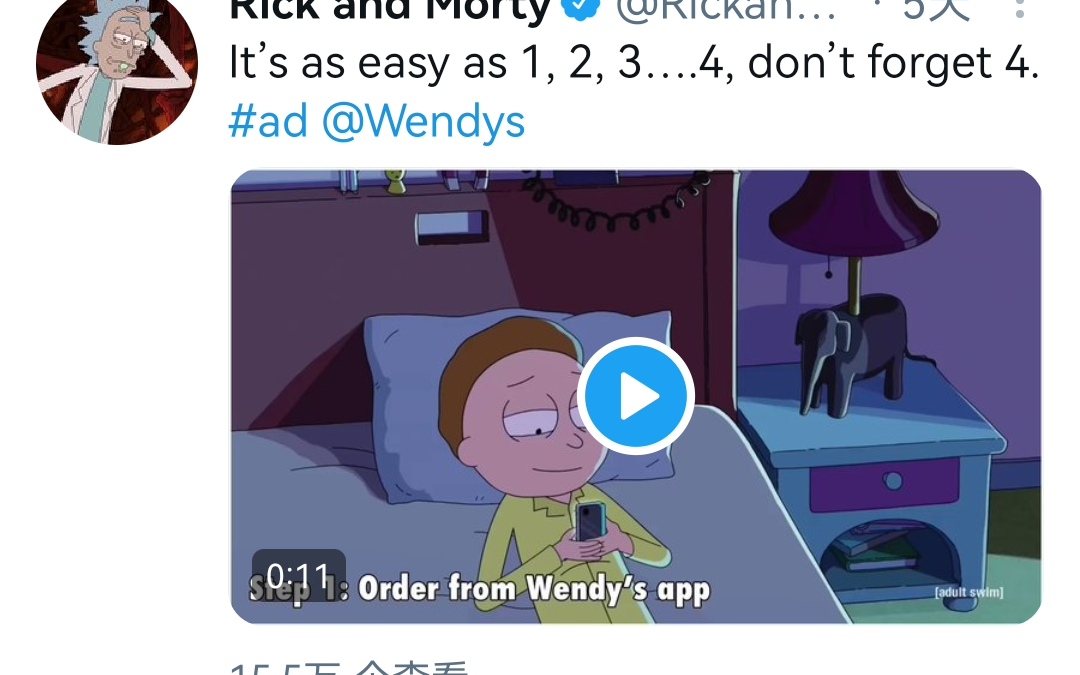Click the purple nightstand drawer in video

[x=884, y=484]
